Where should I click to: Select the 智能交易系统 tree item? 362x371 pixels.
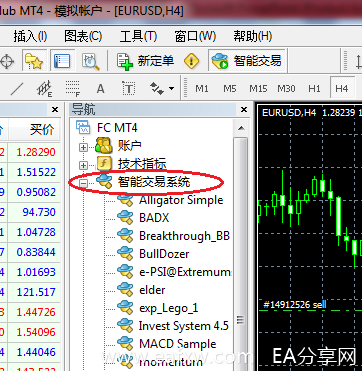click(154, 182)
